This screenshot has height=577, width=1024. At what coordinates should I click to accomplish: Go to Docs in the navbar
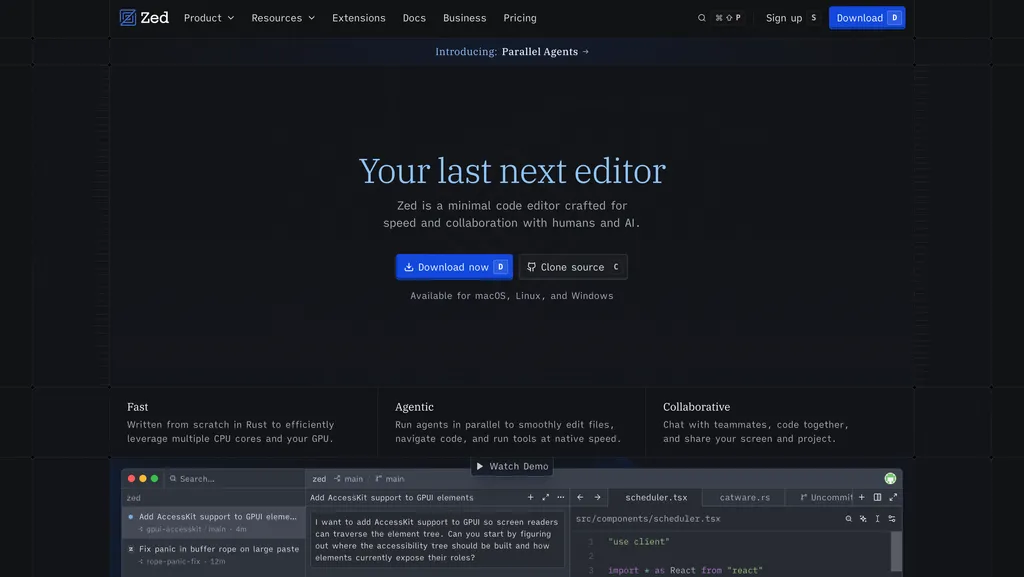point(414,18)
